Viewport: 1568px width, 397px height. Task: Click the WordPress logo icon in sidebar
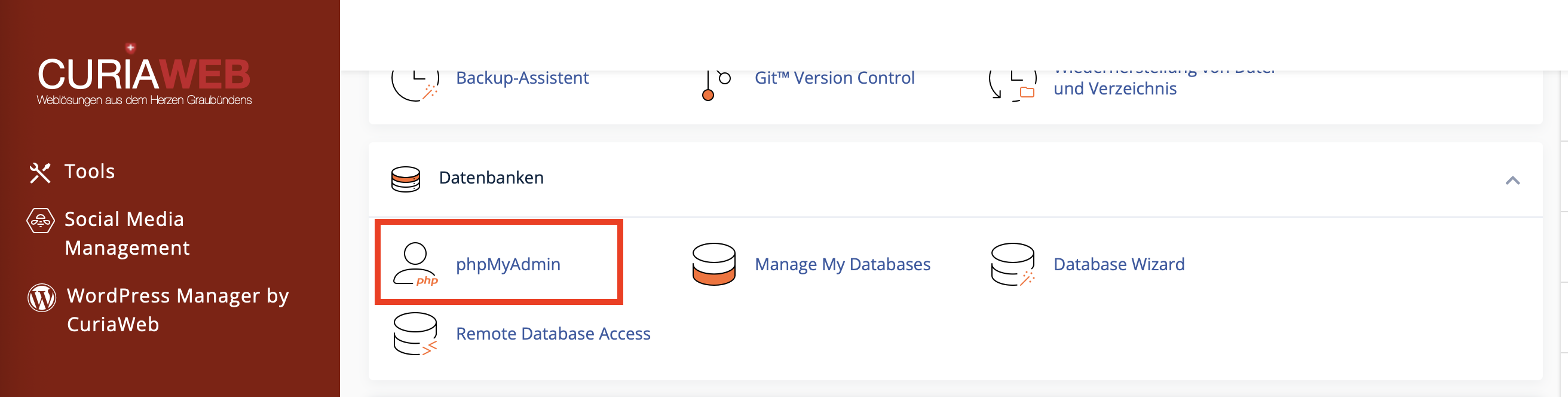[x=42, y=297]
